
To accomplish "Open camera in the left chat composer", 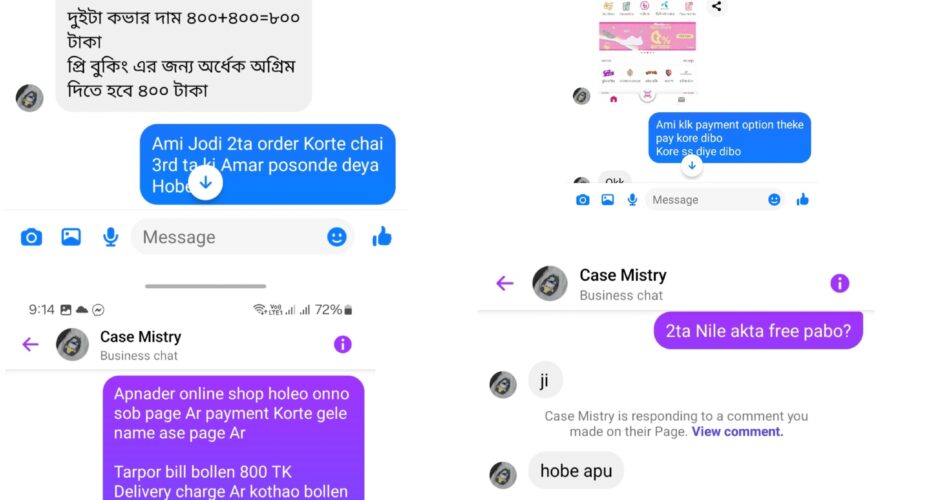I will click(32, 237).
